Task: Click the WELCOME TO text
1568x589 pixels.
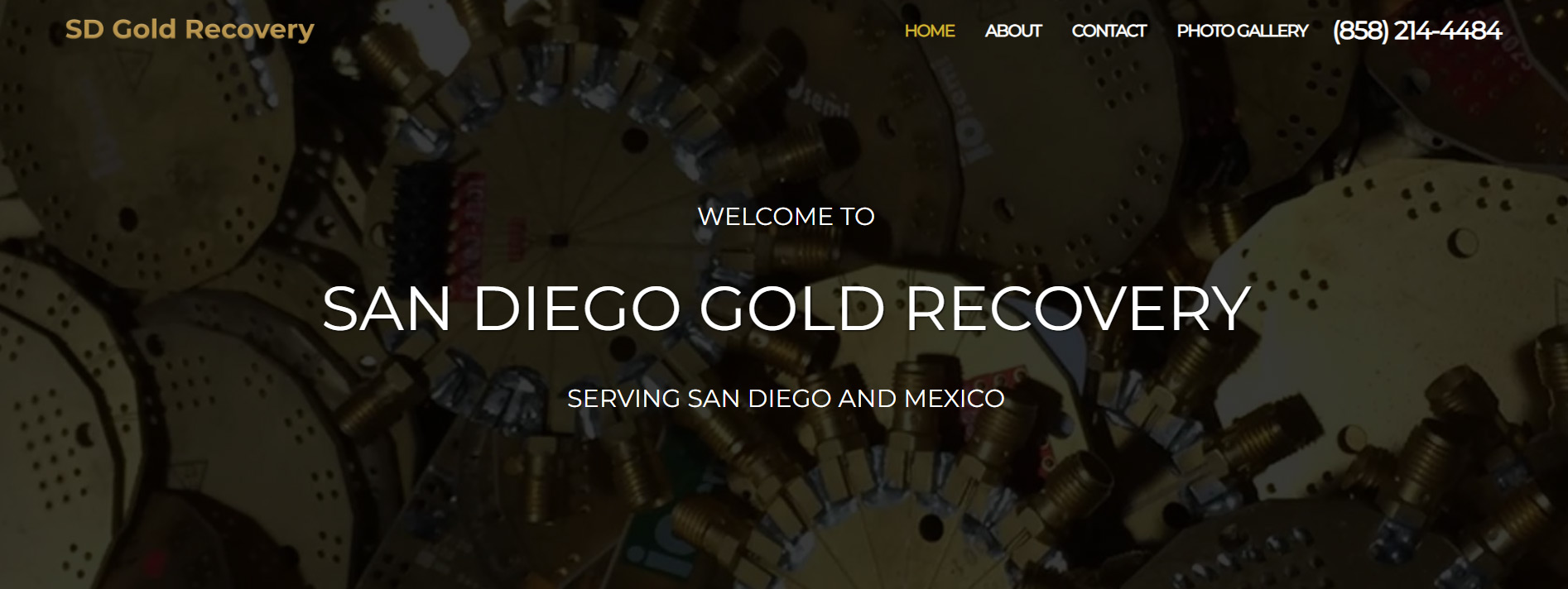Action: click(x=786, y=216)
